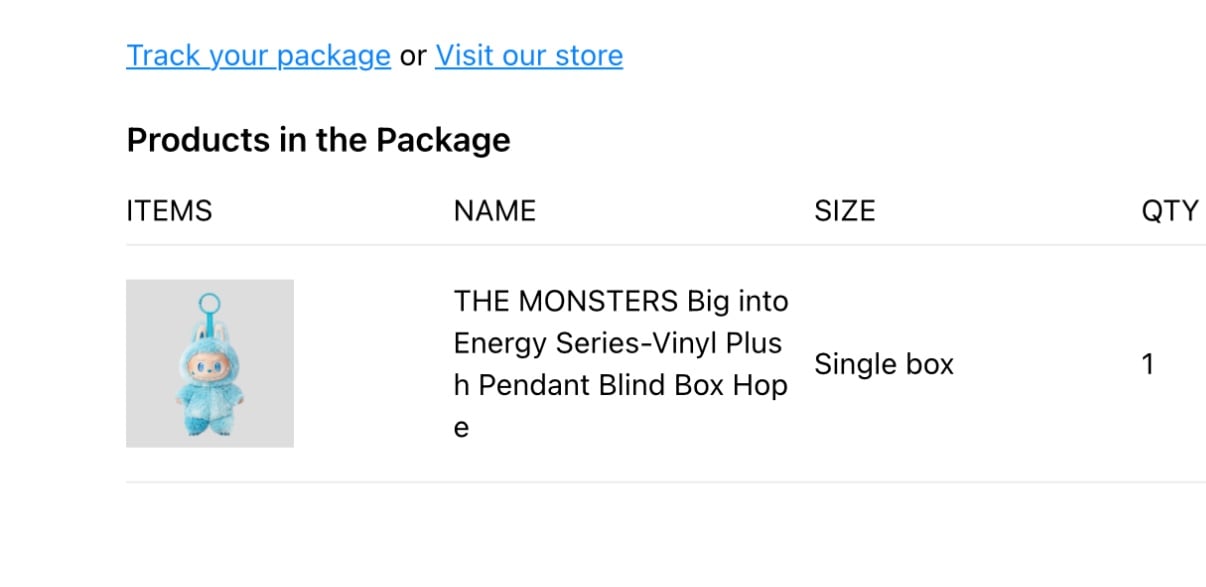Click the ITEMS column header

(169, 211)
